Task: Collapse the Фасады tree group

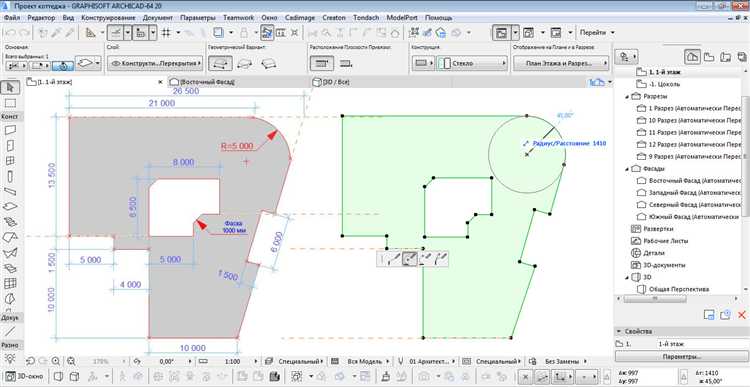Action: (x=627, y=169)
